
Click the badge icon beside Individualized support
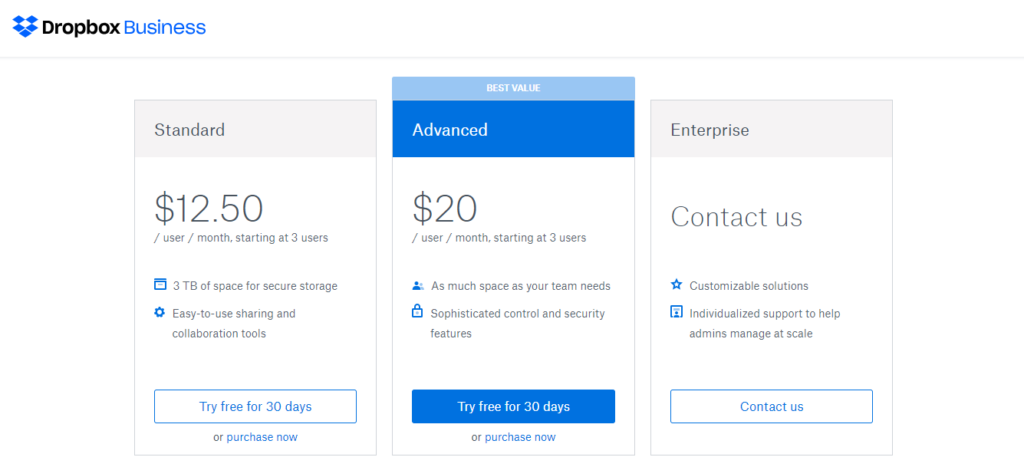coord(677,312)
